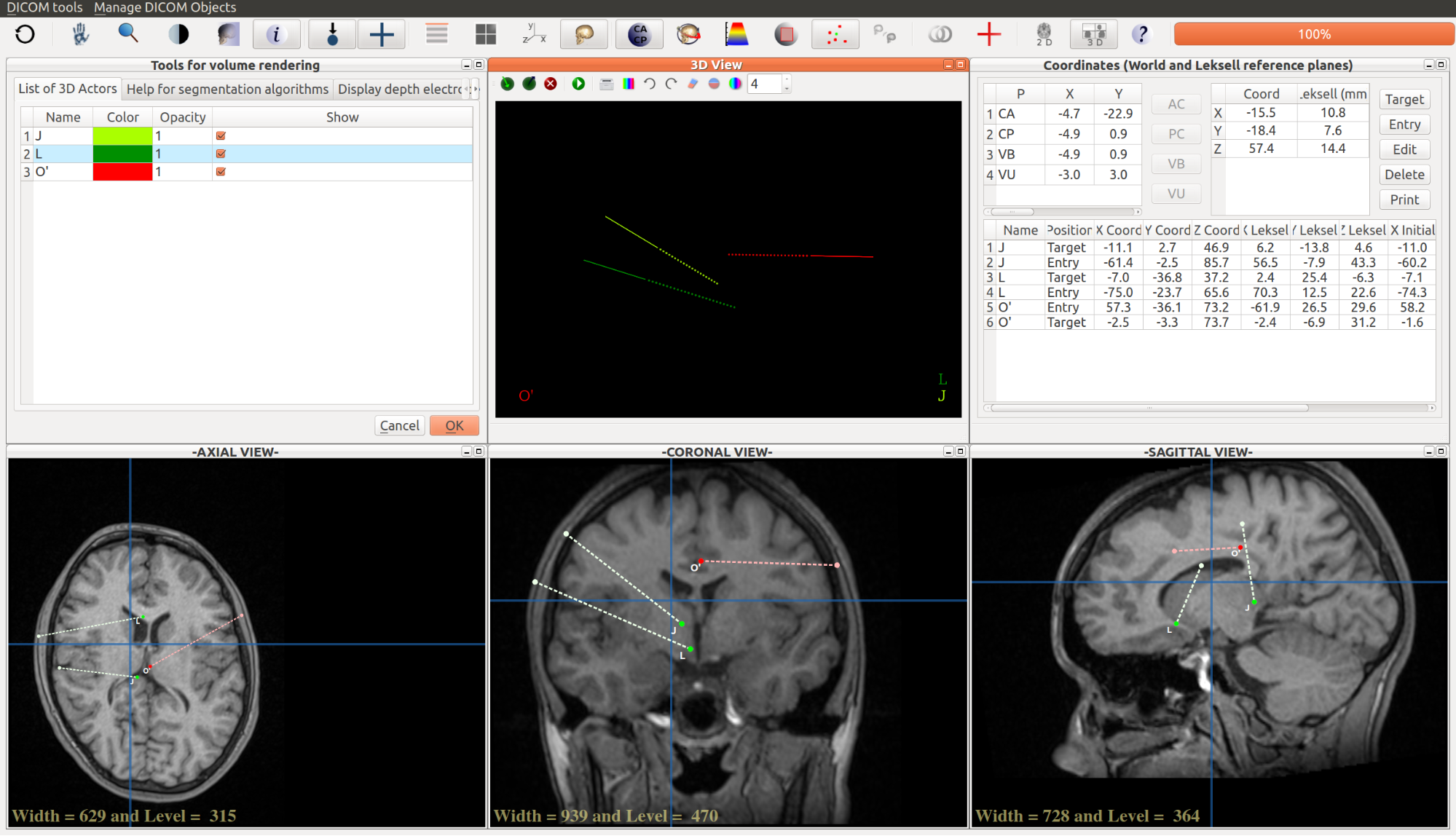The height and width of the screenshot is (836, 1456).
Task: Click the down-arrow-onto-dot toolbar icon
Action: tap(332, 34)
